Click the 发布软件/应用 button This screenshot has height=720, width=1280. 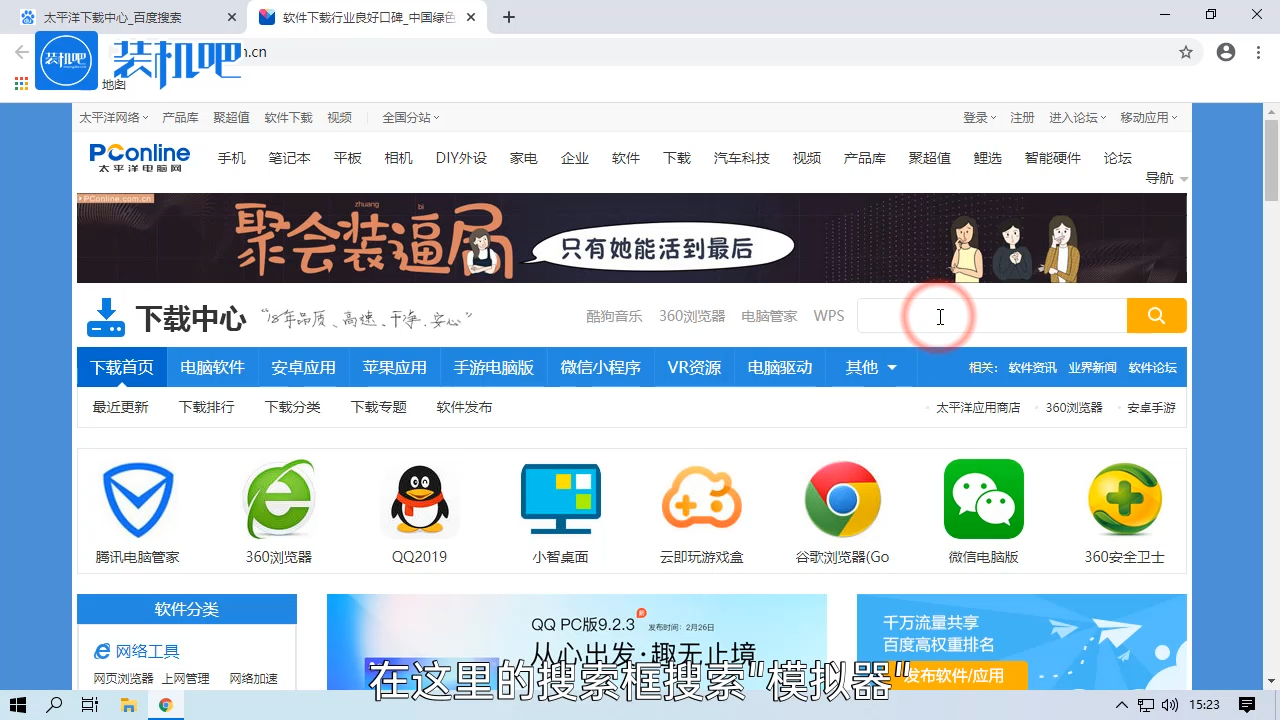(x=953, y=675)
